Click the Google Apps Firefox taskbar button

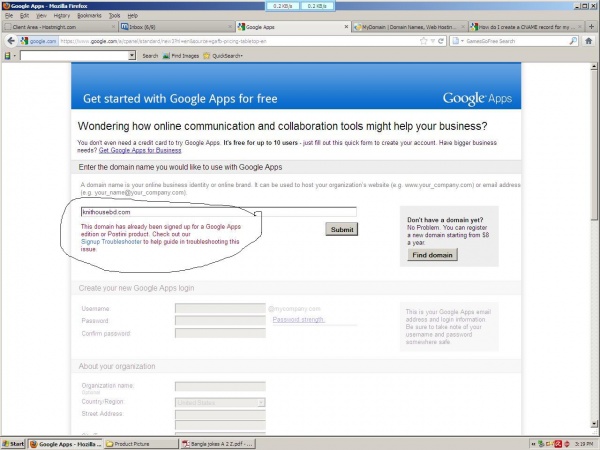(x=65, y=444)
